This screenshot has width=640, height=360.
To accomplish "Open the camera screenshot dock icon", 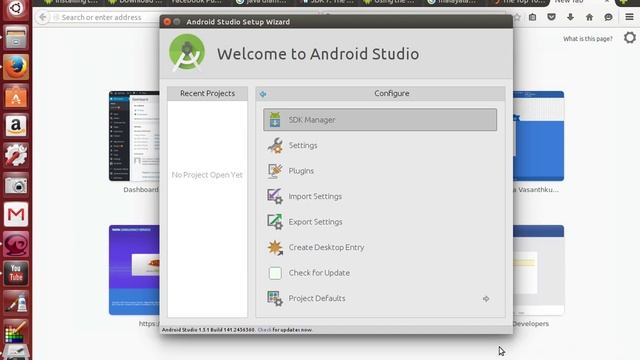I will pyautogui.click(x=16, y=184).
